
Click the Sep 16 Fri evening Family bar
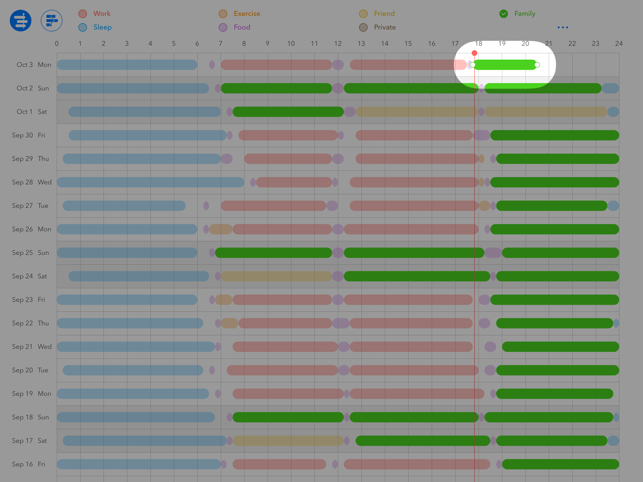pyautogui.click(x=560, y=464)
